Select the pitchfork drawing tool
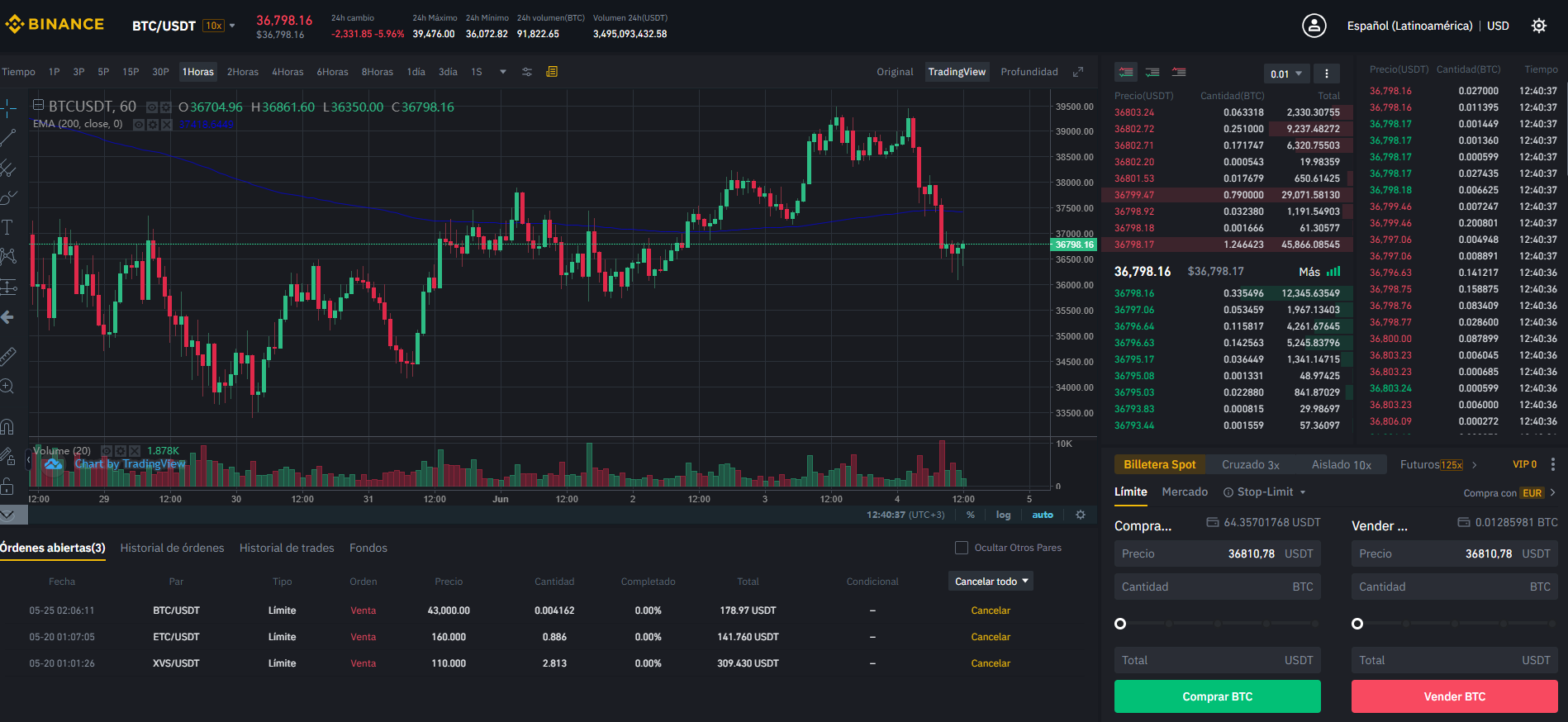 tap(7, 168)
